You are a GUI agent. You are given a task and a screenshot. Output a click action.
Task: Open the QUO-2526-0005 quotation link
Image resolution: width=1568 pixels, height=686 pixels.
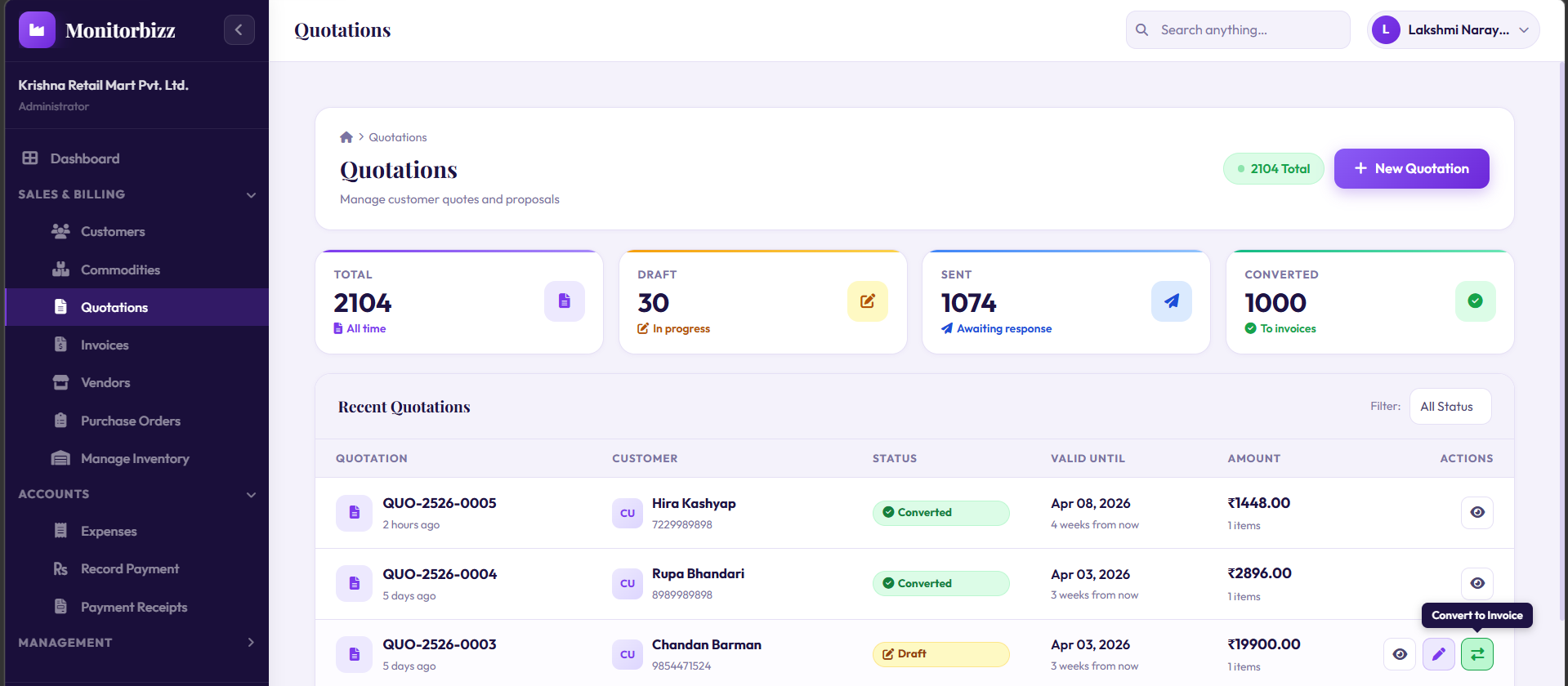pyautogui.click(x=440, y=503)
